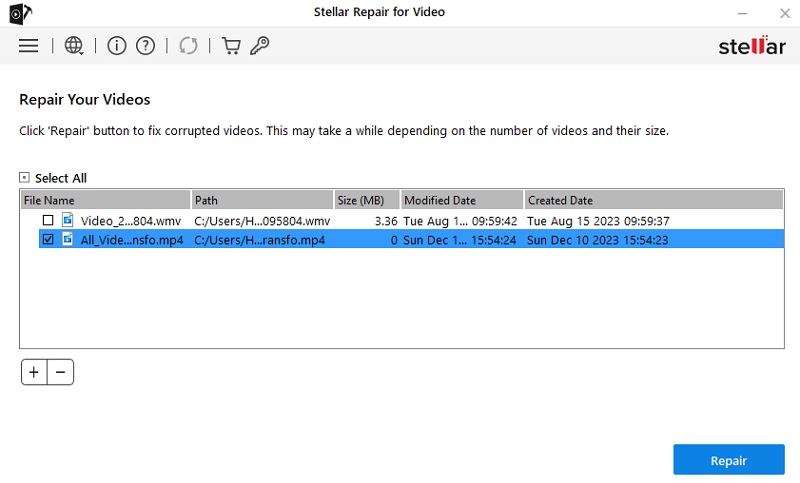Uncheck the All_Vide...nsfo.mp4 checkbox
Image resolution: width=800 pixels, height=483 pixels.
click(x=48, y=239)
